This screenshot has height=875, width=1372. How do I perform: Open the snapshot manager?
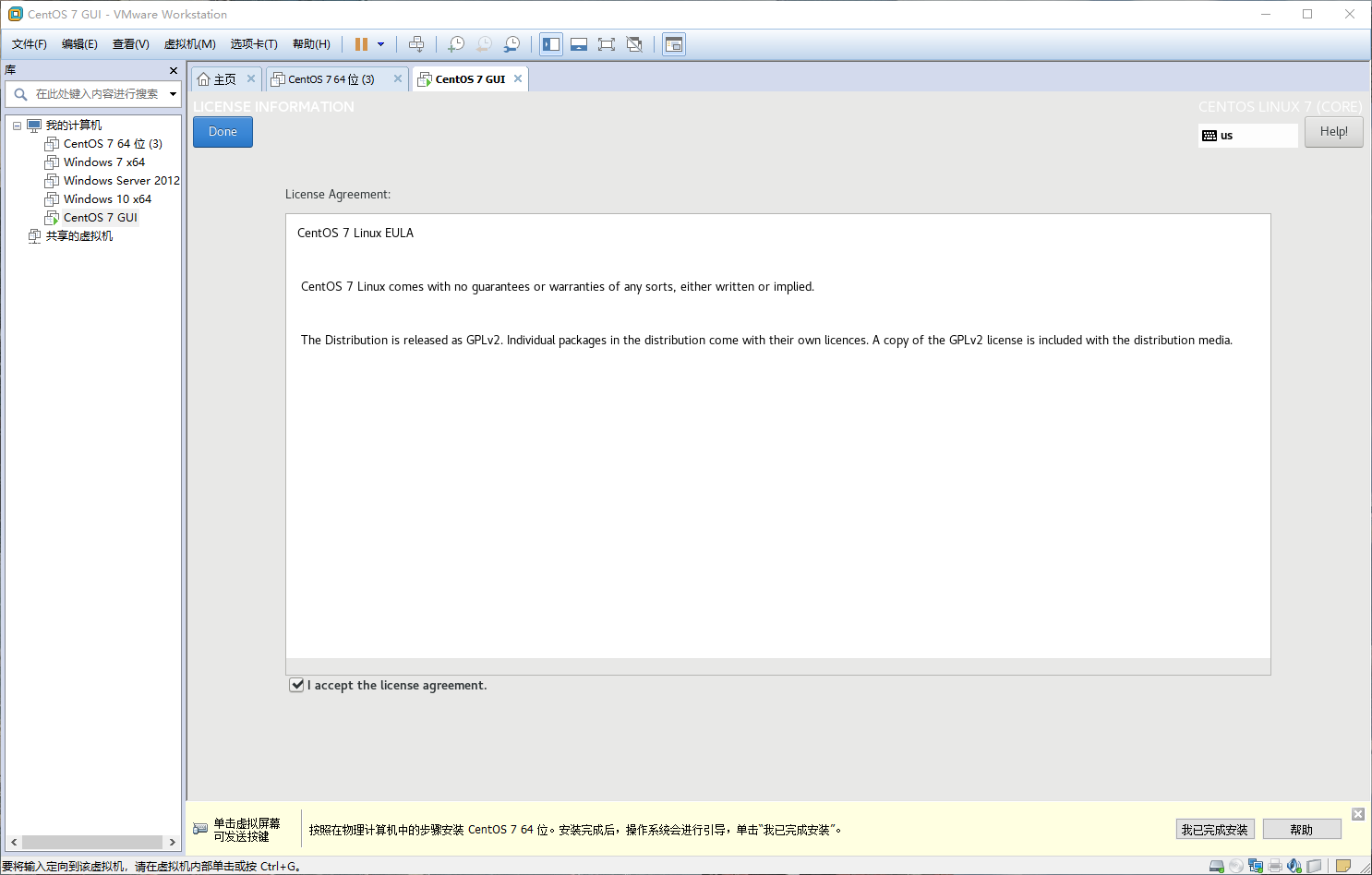click(x=511, y=44)
